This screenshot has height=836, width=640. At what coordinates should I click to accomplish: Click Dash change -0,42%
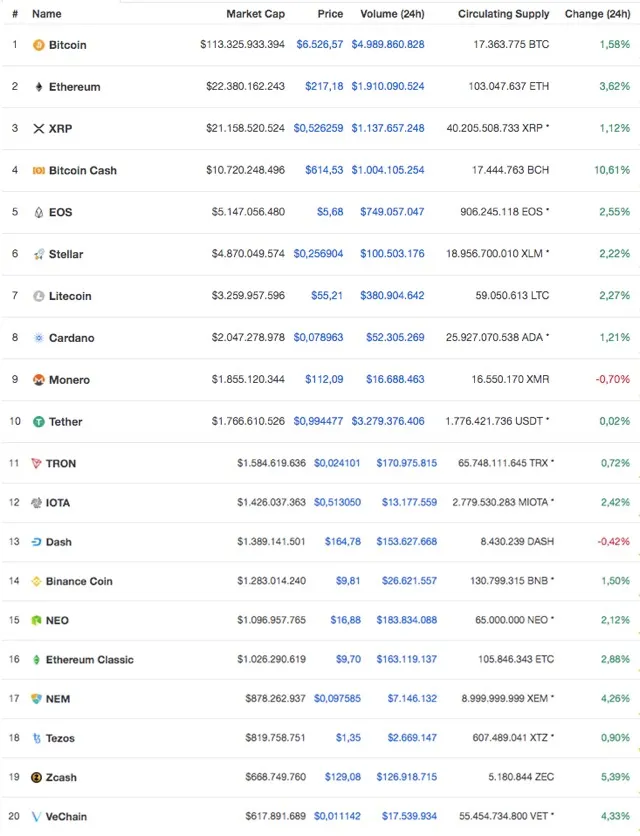tap(613, 542)
